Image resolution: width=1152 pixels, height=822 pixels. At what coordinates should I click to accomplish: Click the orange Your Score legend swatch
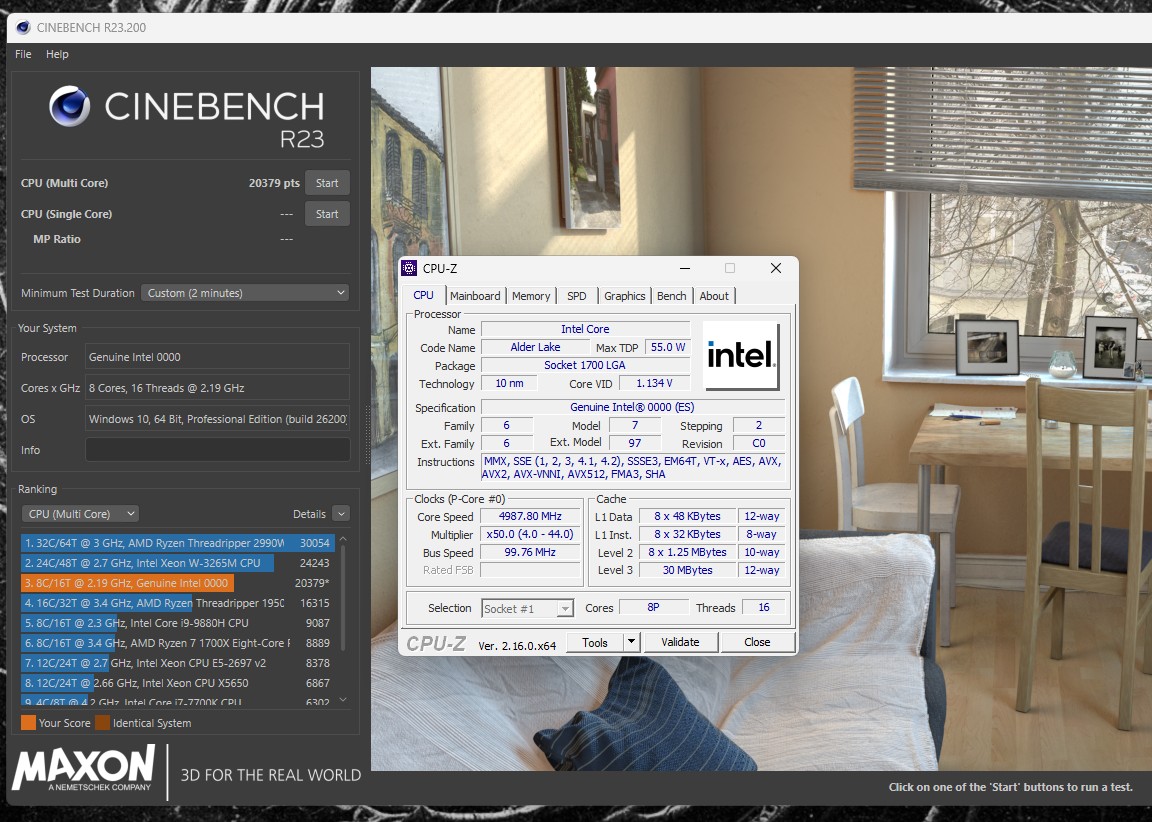[x=29, y=723]
